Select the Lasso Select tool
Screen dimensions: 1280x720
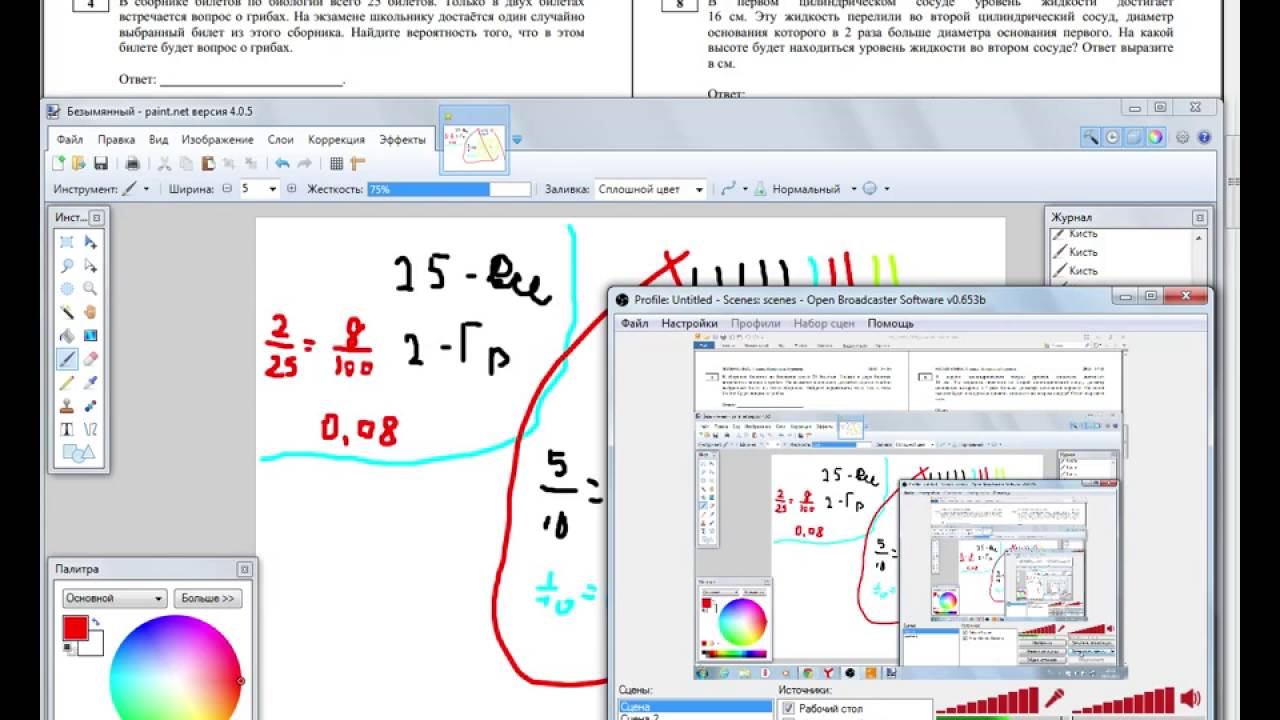click(x=67, y=265)
